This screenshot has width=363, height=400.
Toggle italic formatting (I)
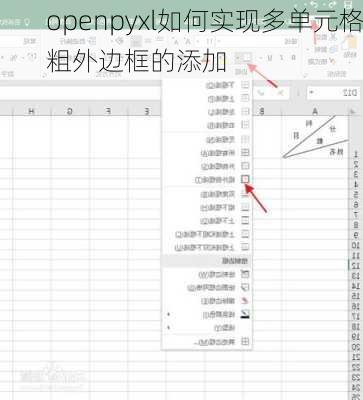click(x=282, y=58)
